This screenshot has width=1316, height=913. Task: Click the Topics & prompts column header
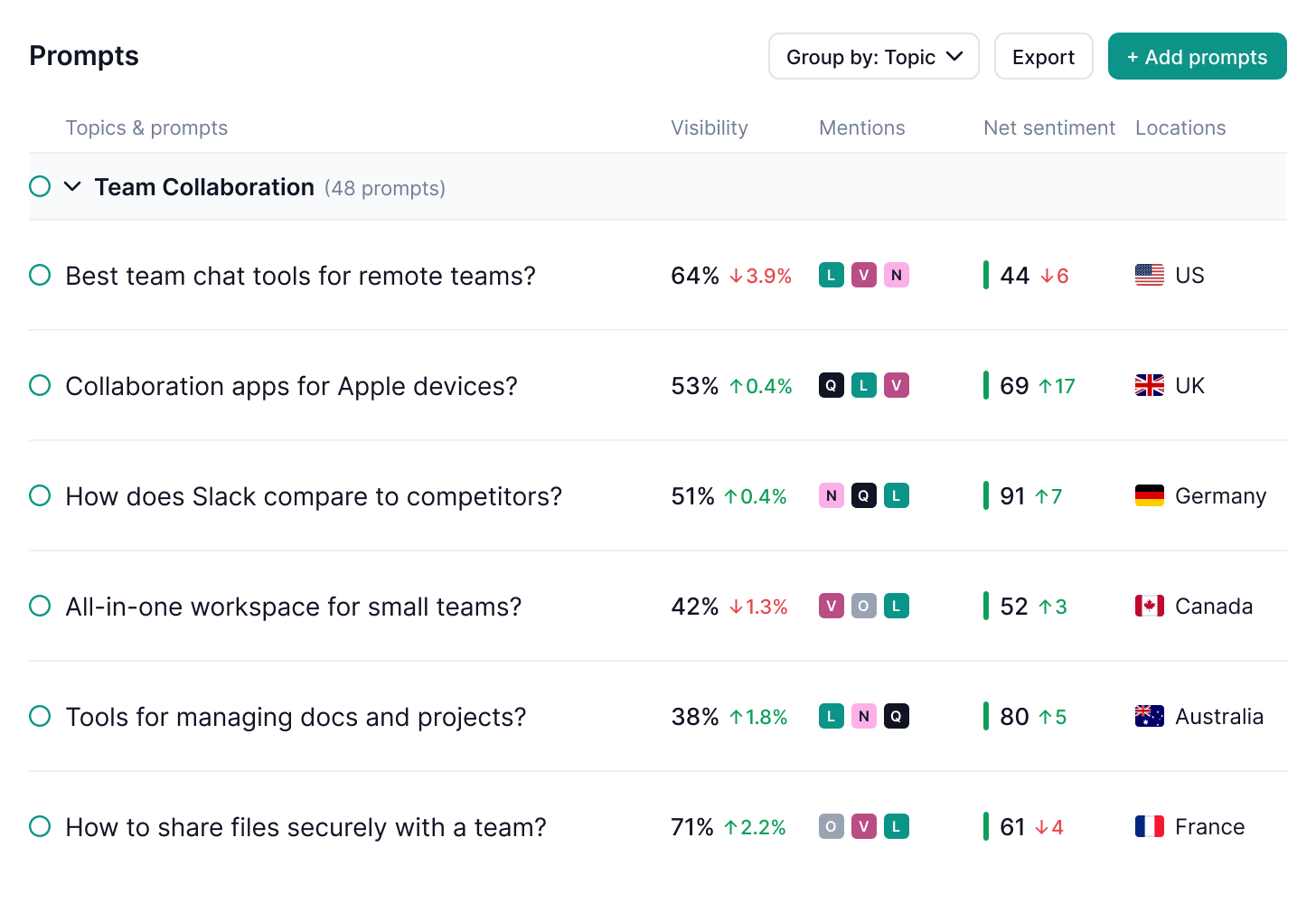click(x=146, y=127)
